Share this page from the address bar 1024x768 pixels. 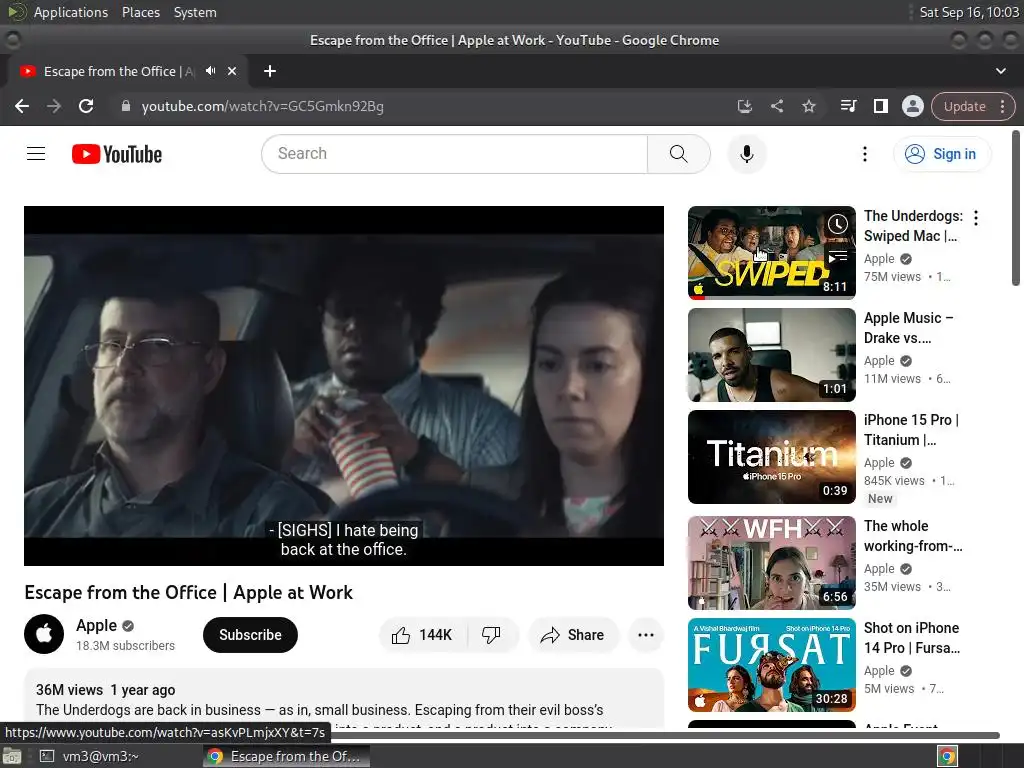tap(776, 106)
